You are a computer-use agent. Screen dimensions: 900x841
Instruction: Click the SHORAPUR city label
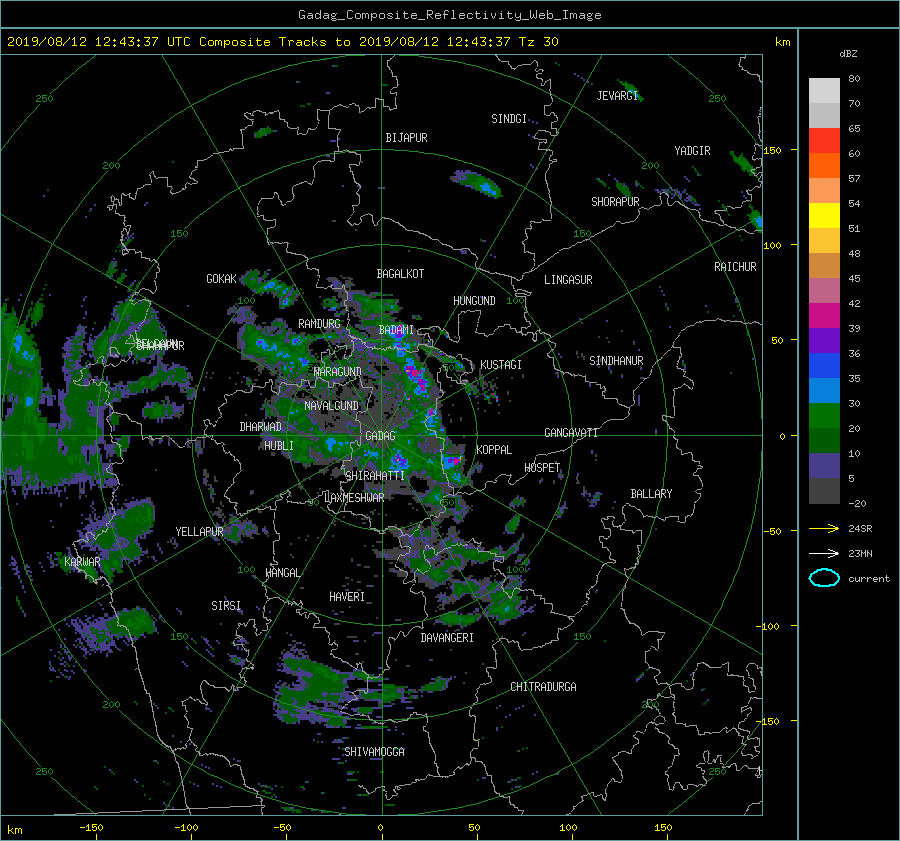[615, 202]
